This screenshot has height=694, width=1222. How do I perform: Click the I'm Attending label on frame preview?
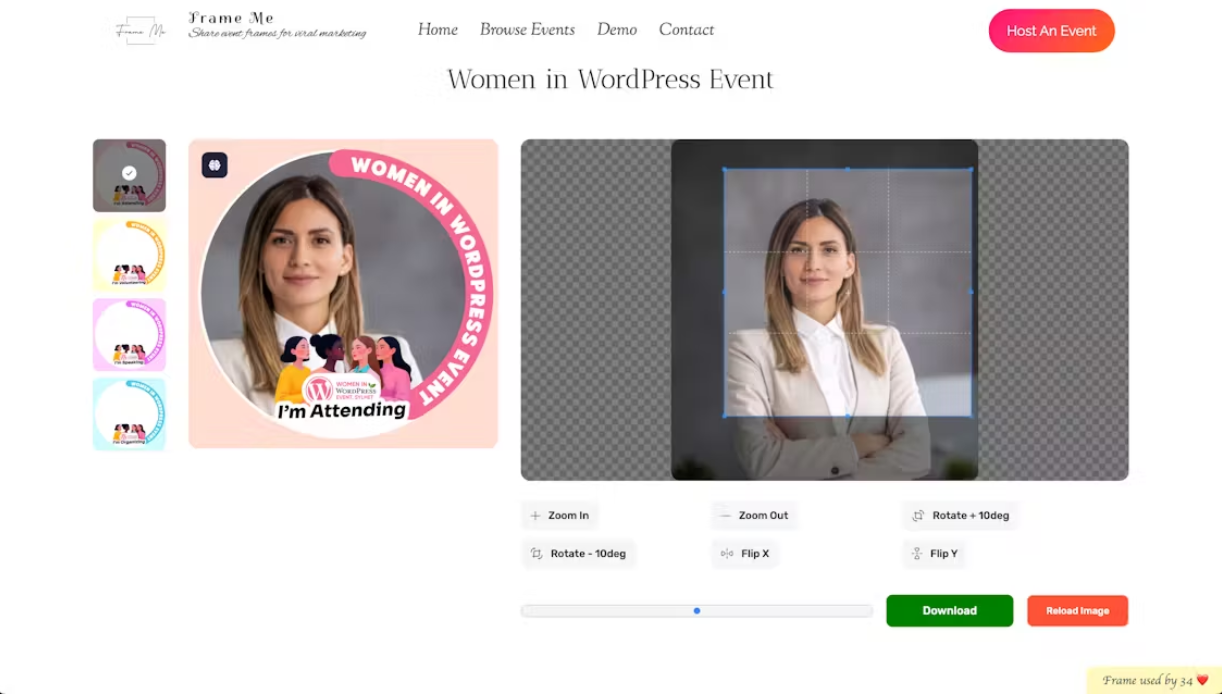tap(342, 411)
